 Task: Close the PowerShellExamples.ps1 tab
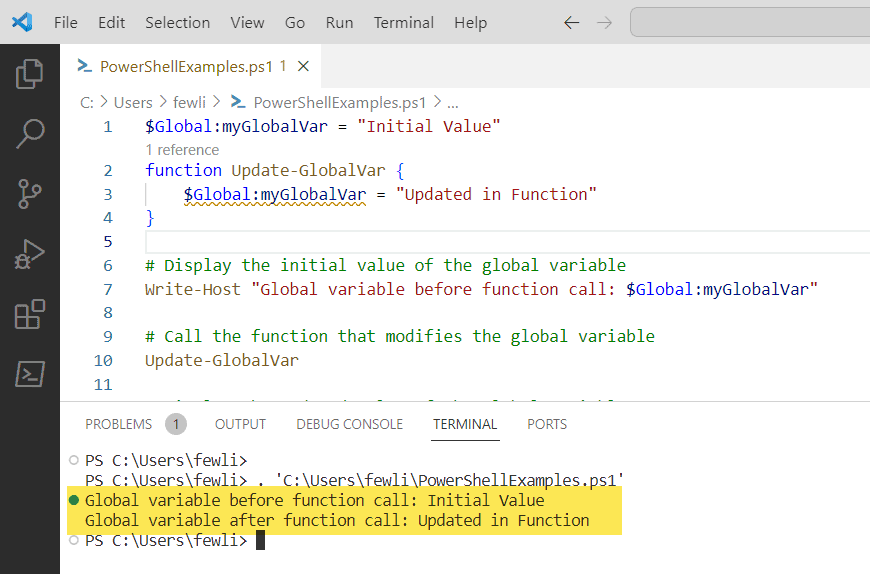coord(303,67)
